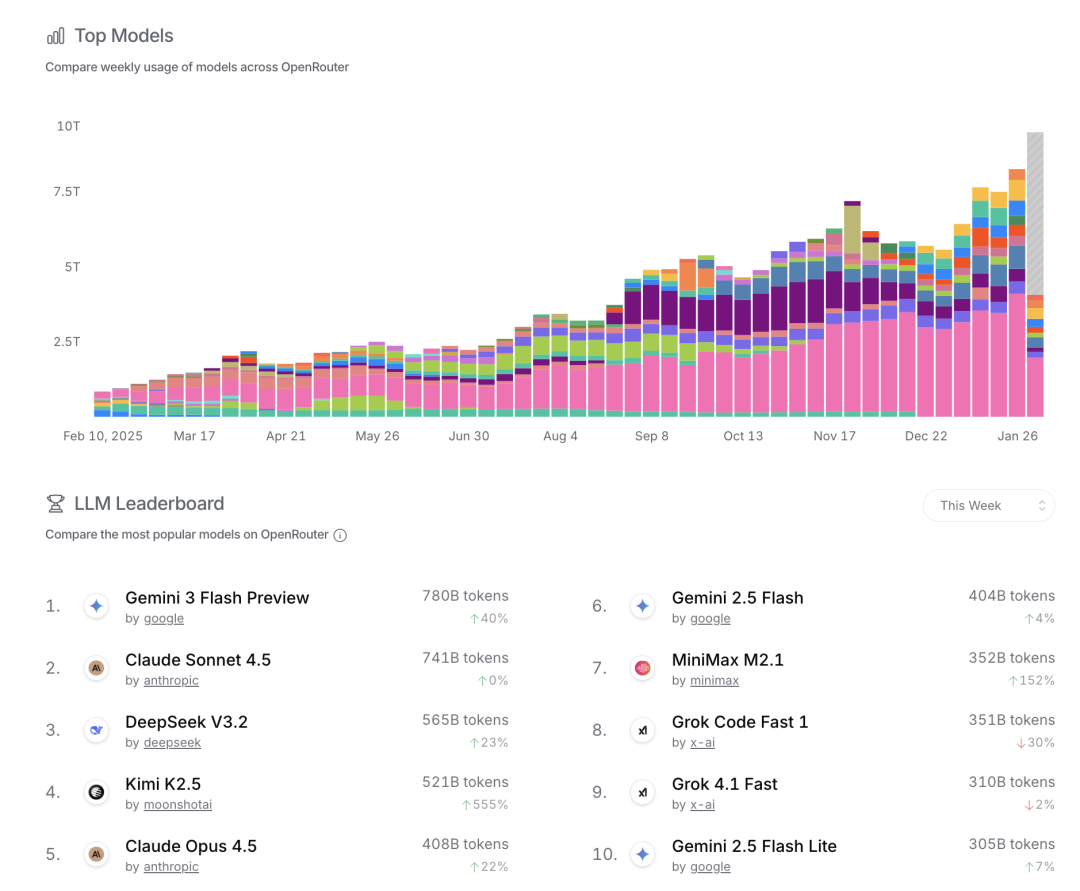Click the 152% growth indicator for MiniMax M2.1
Image resolution: width=1080 pixels, height=891 pixels.
[1031, 680]
